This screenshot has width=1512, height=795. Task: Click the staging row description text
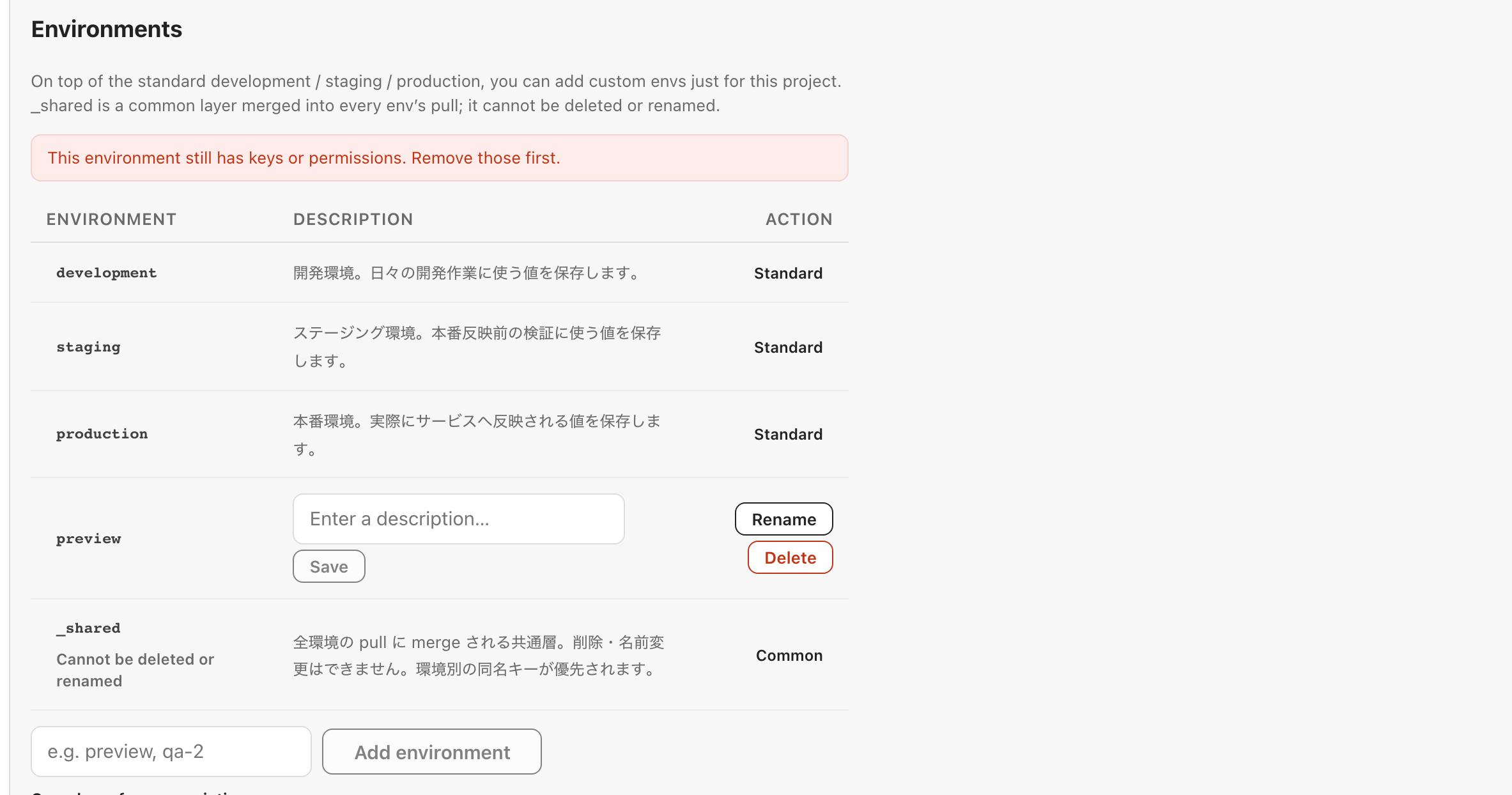tap(477, 347)
